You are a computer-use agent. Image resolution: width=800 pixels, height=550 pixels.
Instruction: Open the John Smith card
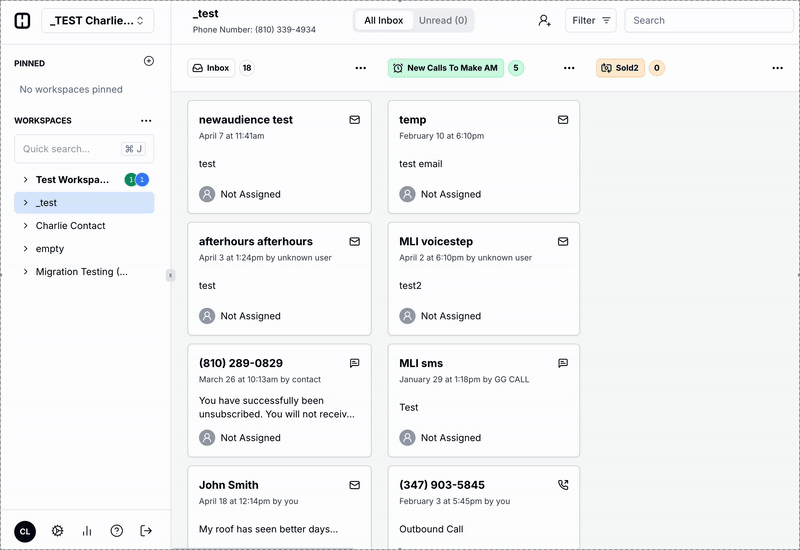point(280,508)
